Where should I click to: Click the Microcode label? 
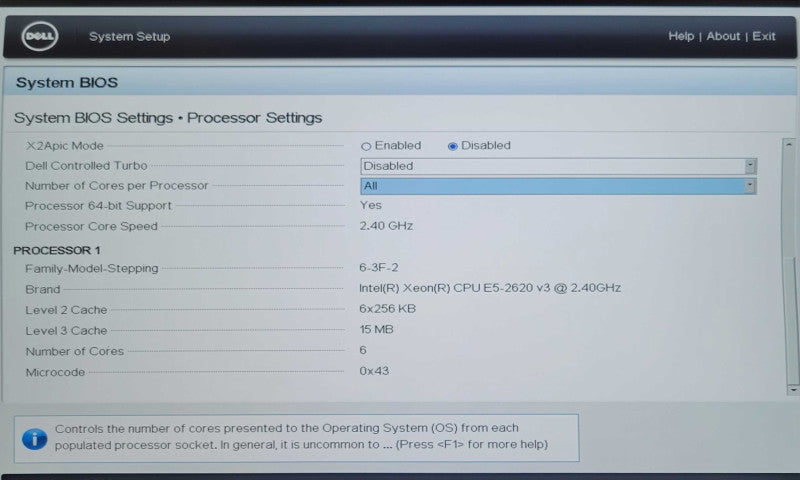[55, 372]
